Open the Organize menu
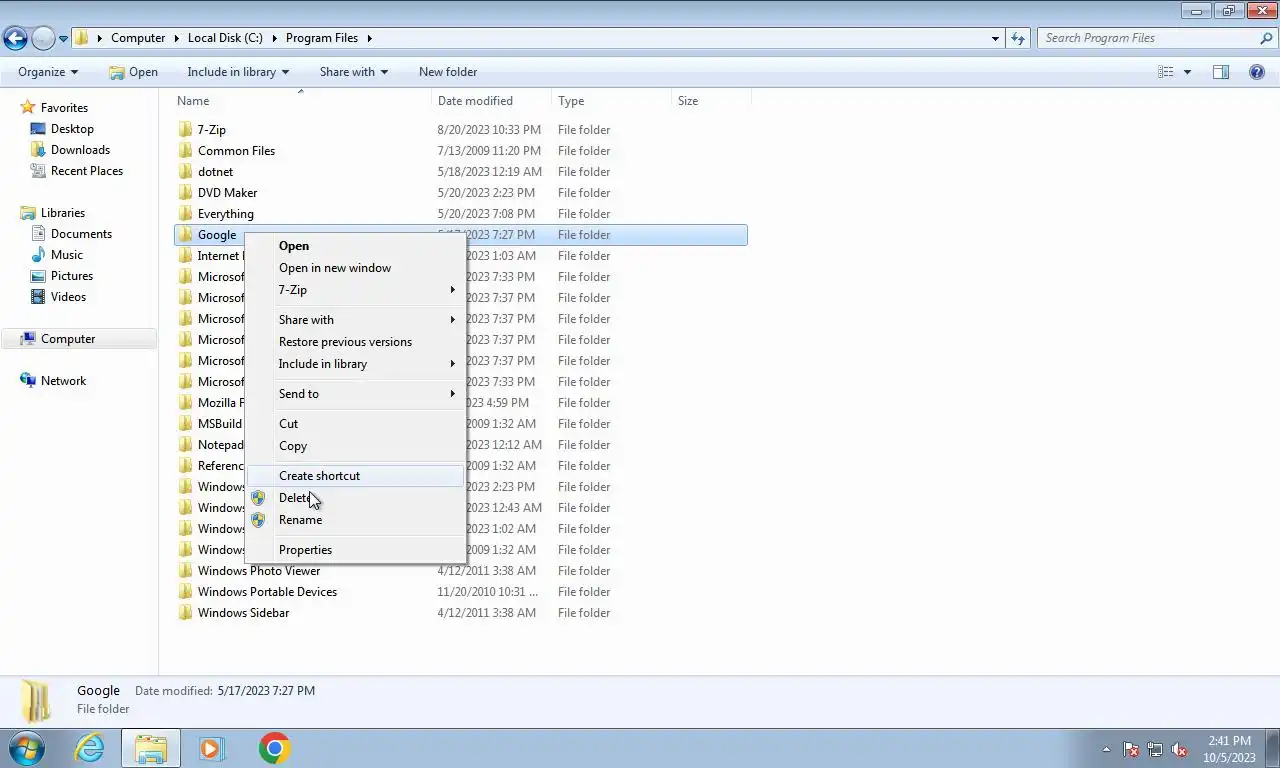Viewport: 1280px width, 768px height. click(x=48, y=72)
